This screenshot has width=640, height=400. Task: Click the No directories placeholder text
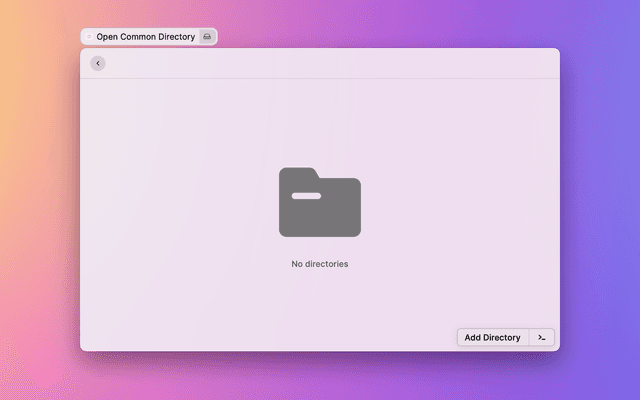pos(320,264)
